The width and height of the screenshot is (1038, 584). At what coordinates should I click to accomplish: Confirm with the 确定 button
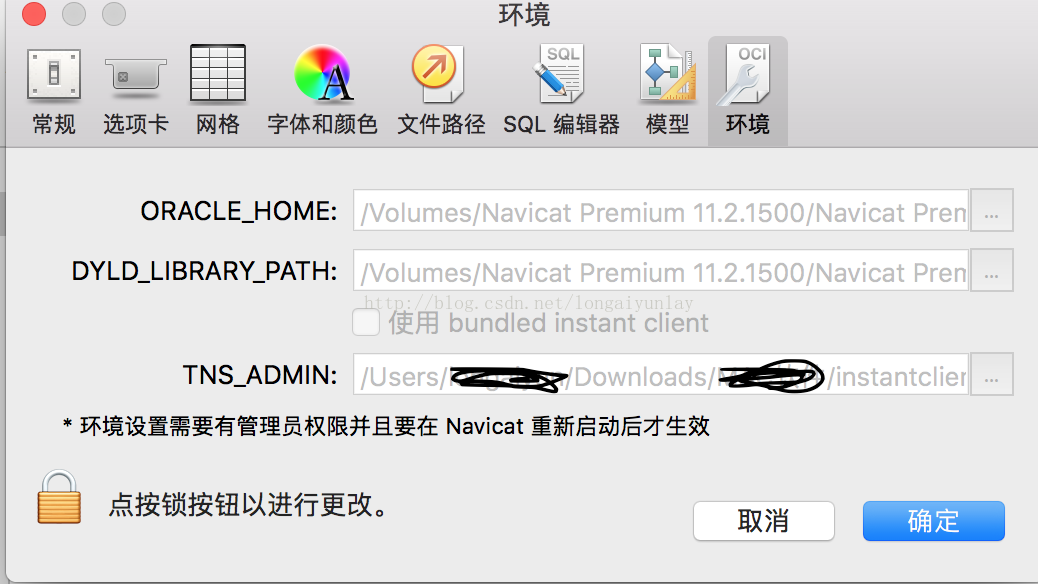click(x=933, y=521)
